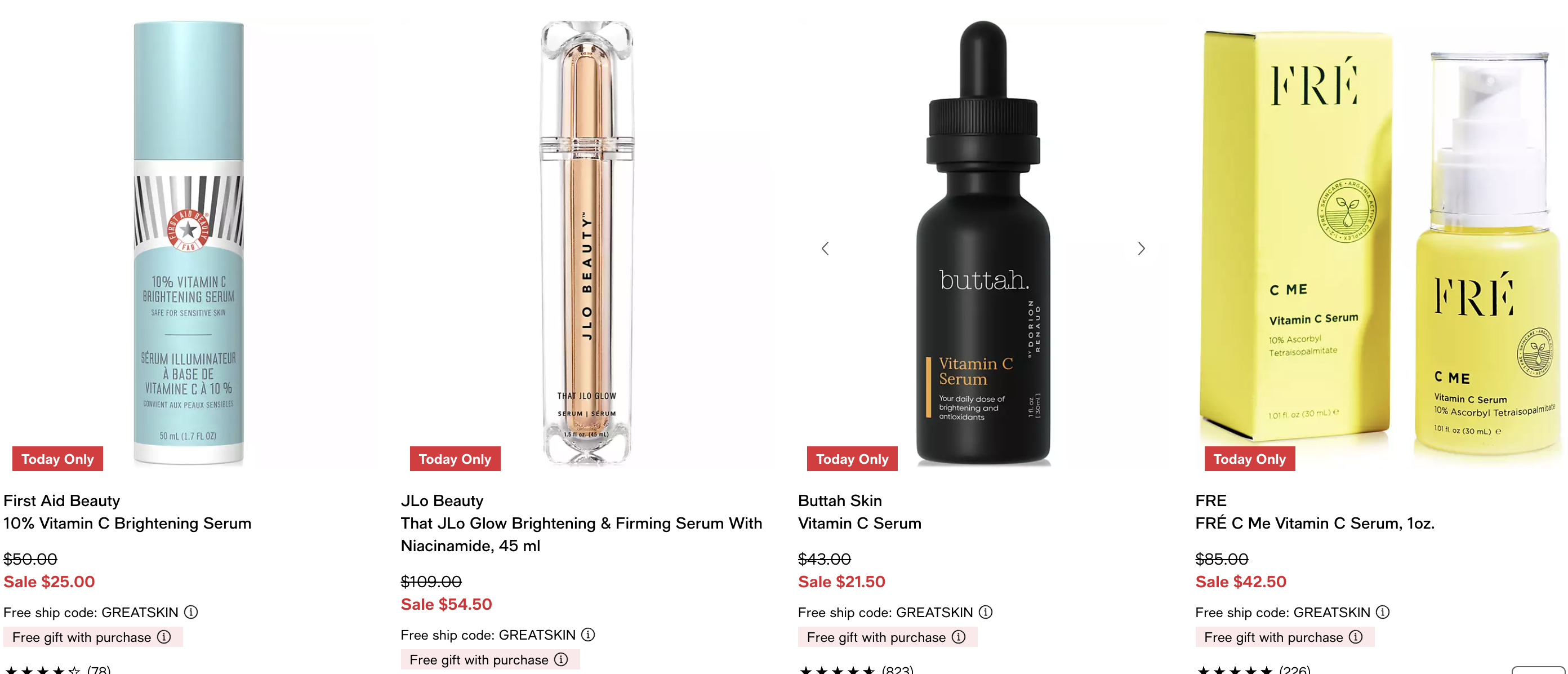The height and width of the screenshot is (674, 1568).
Task: Show next image of Buttah Vitamin C Serum
Action: click(1141, 249)
